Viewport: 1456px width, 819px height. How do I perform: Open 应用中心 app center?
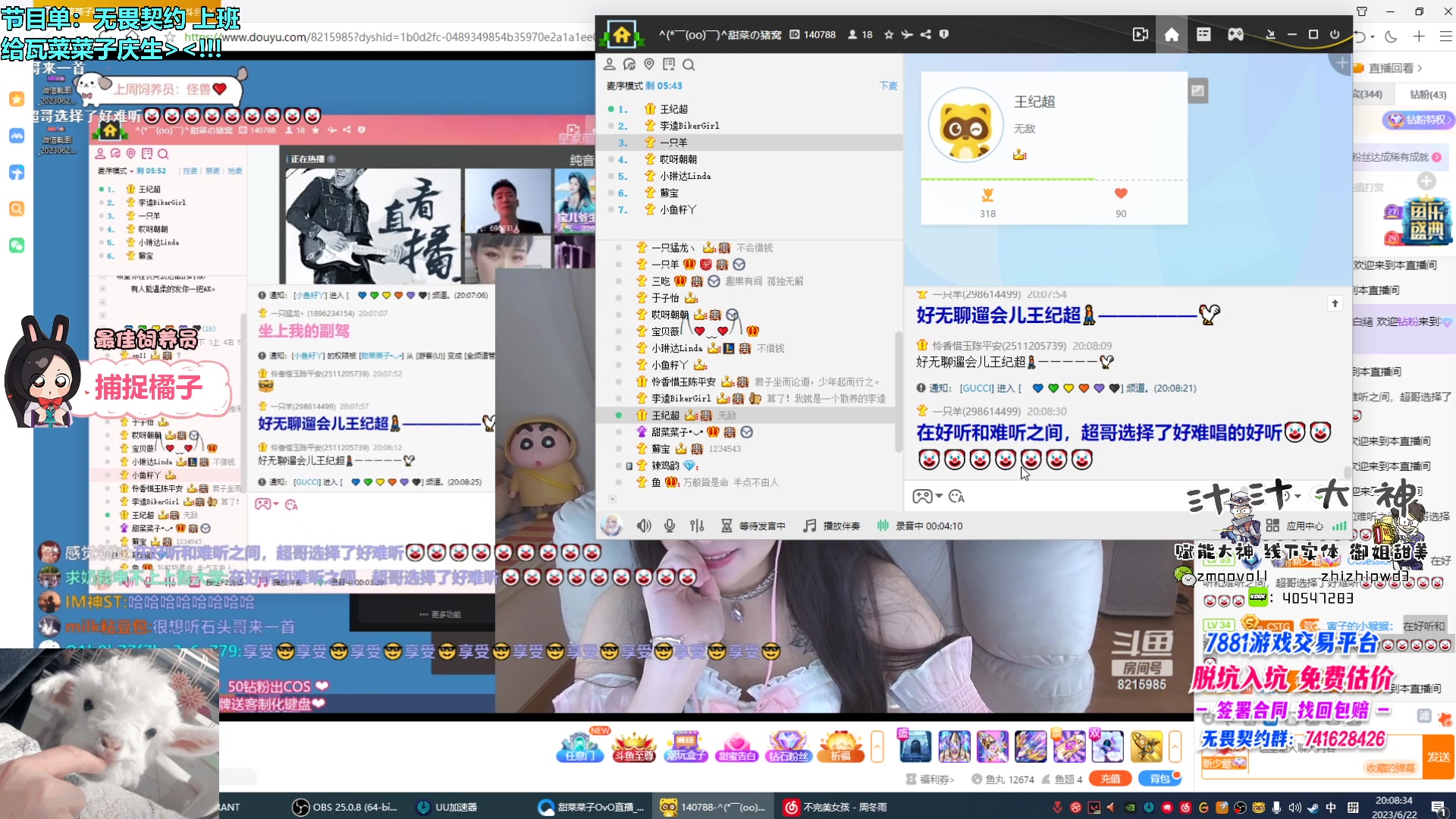click(1295, 526)
